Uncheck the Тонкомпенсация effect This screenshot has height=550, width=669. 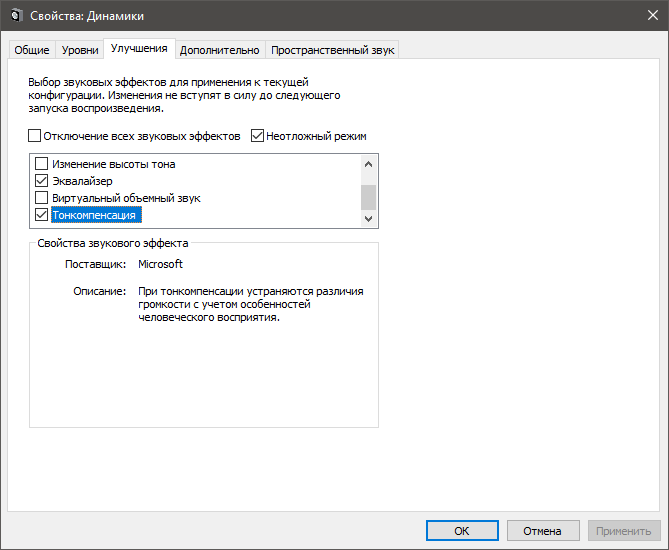click(42, 215)
